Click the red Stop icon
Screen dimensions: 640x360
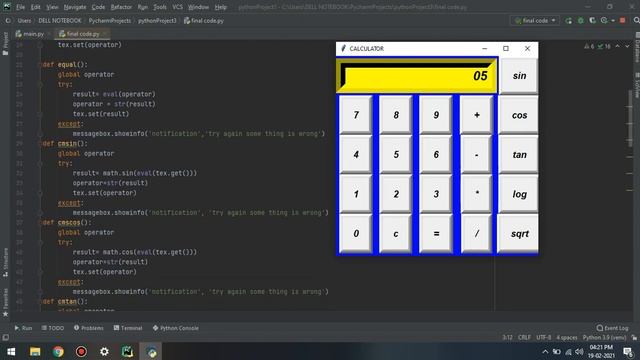[x=622, y=20]
